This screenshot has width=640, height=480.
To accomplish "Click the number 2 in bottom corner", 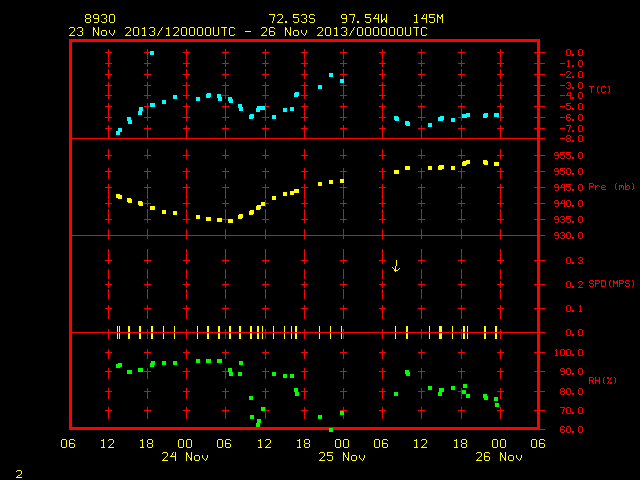I will pyautogui.click(x=19, y=474).
